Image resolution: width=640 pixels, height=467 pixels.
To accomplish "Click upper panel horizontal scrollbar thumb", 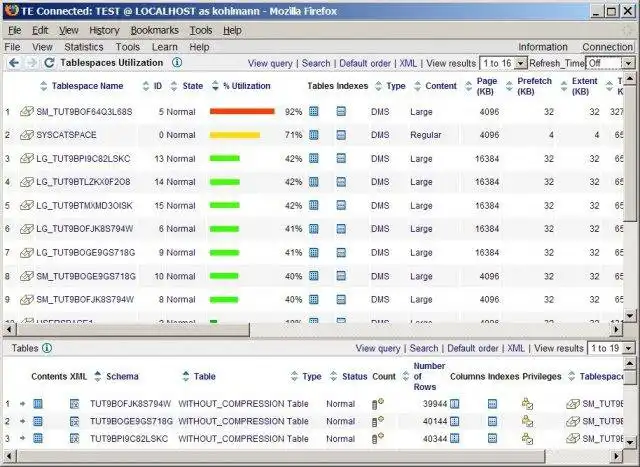I will point(133,329).
